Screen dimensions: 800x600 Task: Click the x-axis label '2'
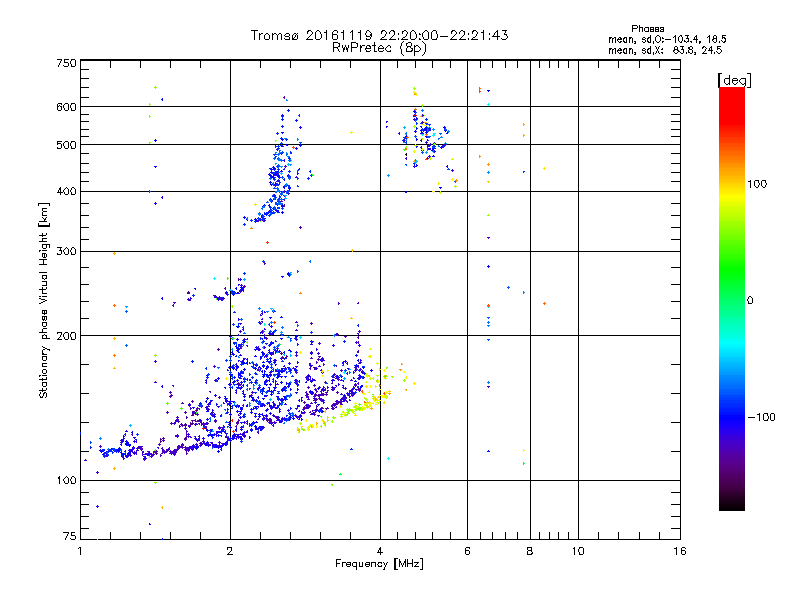(230, 551)
